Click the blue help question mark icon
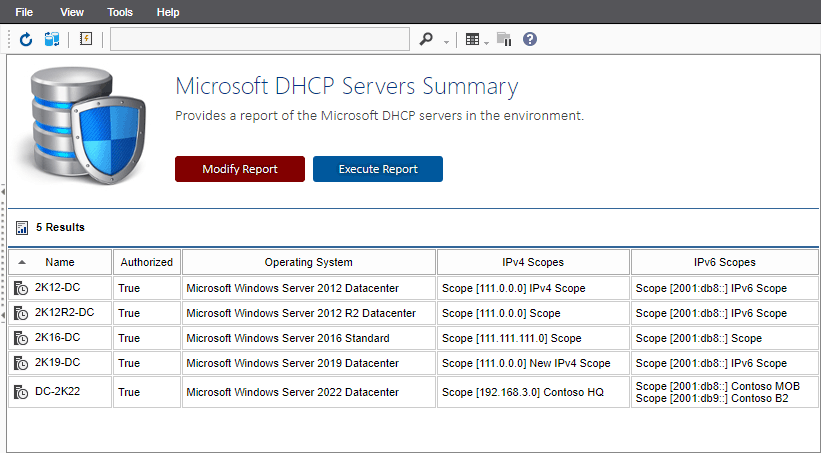 (x=530, y=39)
